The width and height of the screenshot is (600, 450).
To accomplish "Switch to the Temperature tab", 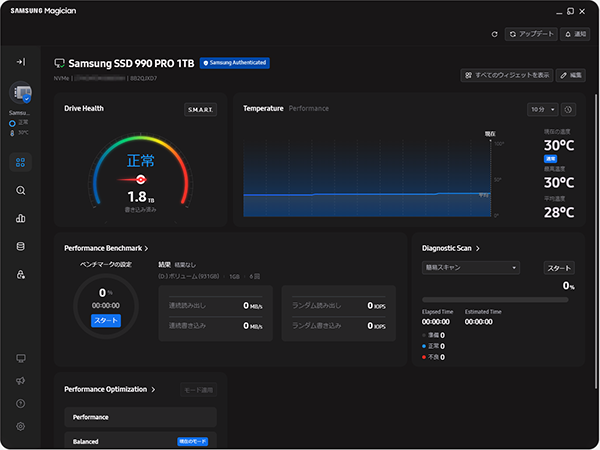I will (x=263, y=109).
